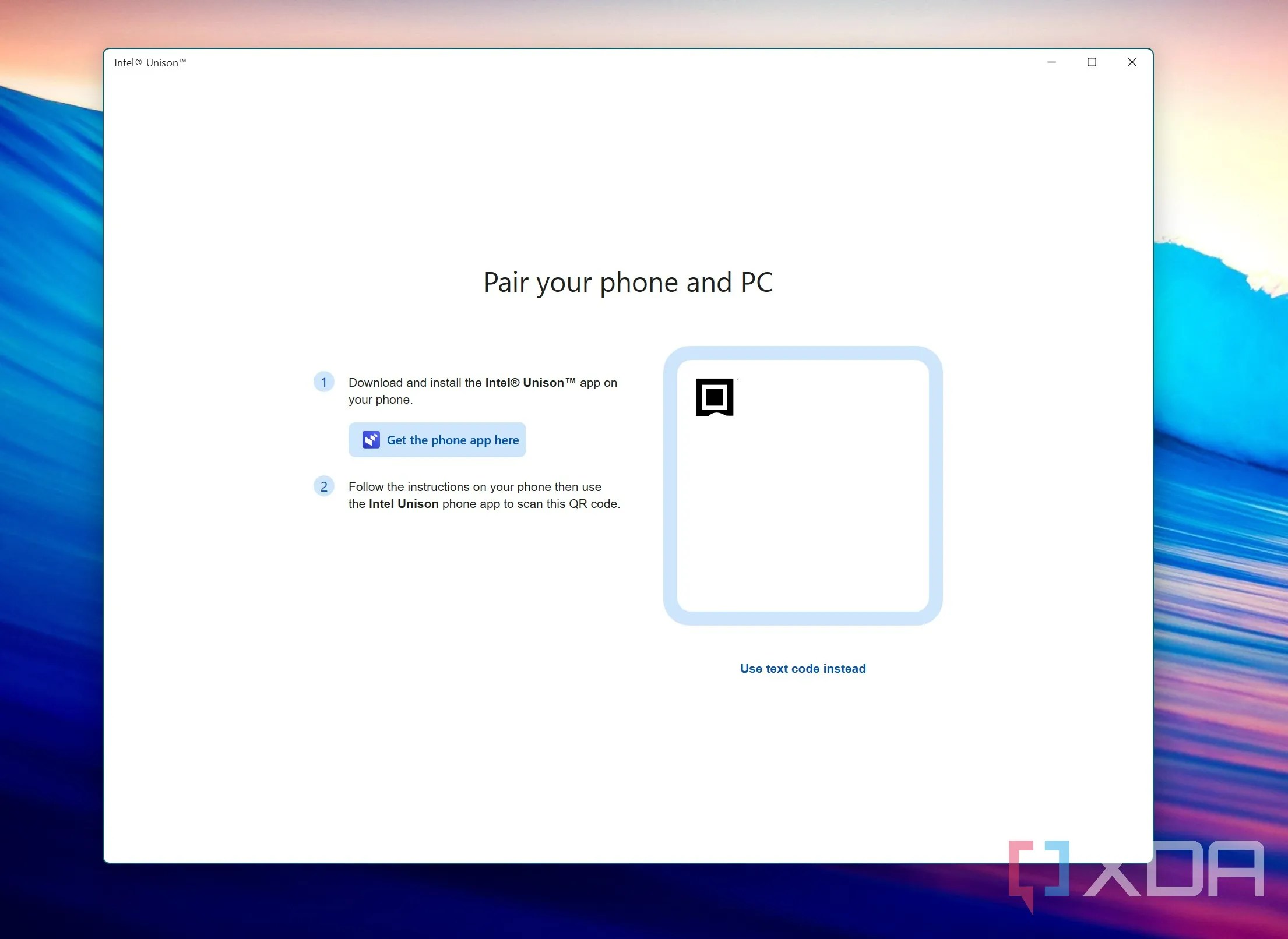Click the step 2 instruction text
This screenshot has height=939, width=1288.
[484, 495]
